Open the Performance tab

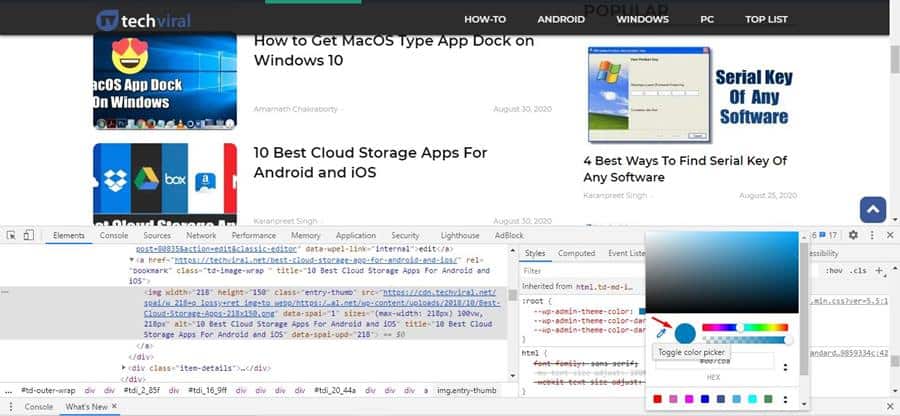coord(254,235)
